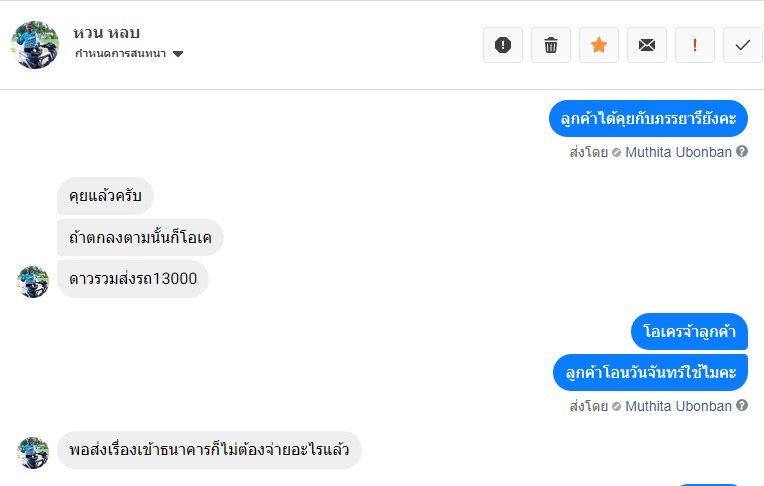The width and height of the screenshot is (764, 486).
Task: Click avatar next to พอส่งเรื่องเข้าธนาคาร message
Action: coord(33,452)
